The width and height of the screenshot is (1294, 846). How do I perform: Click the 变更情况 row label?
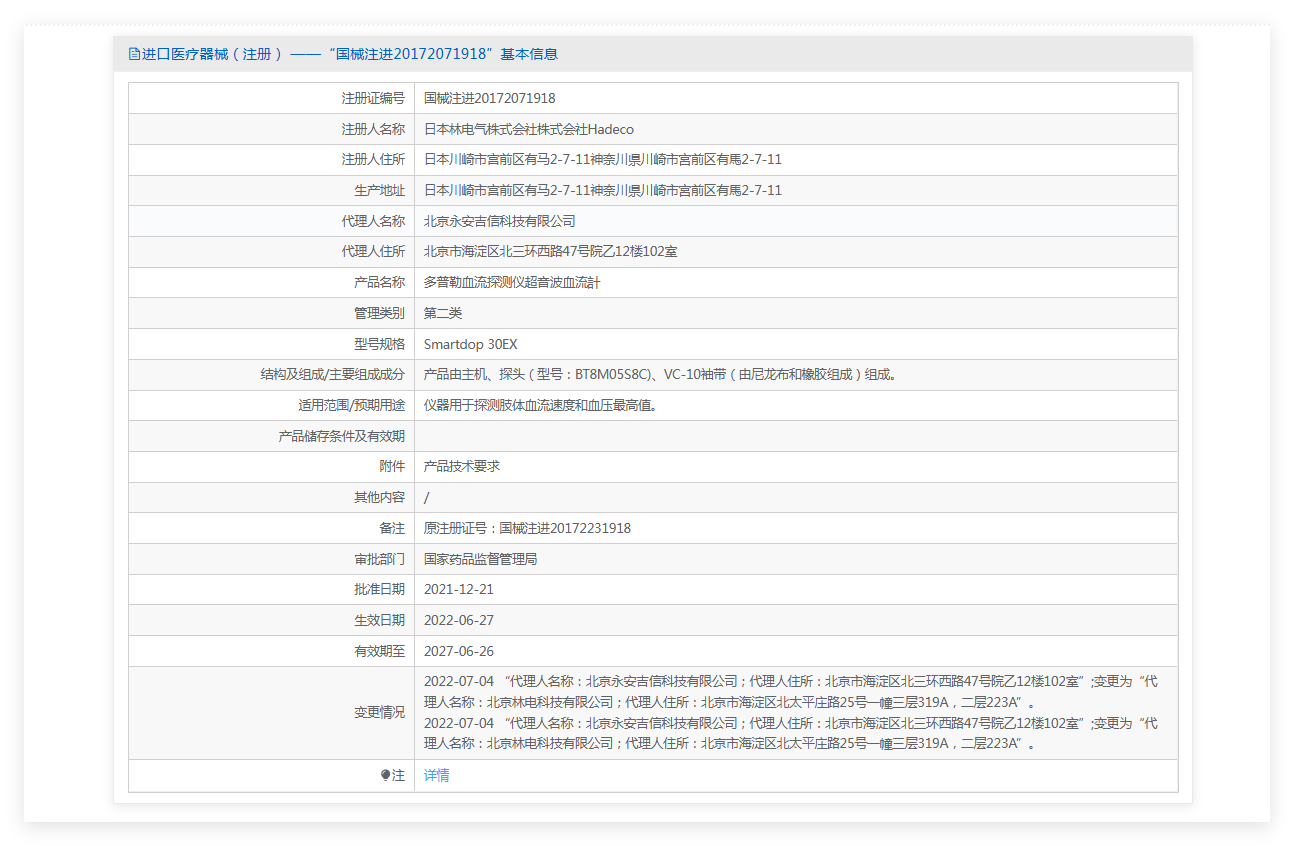point(380,713)
